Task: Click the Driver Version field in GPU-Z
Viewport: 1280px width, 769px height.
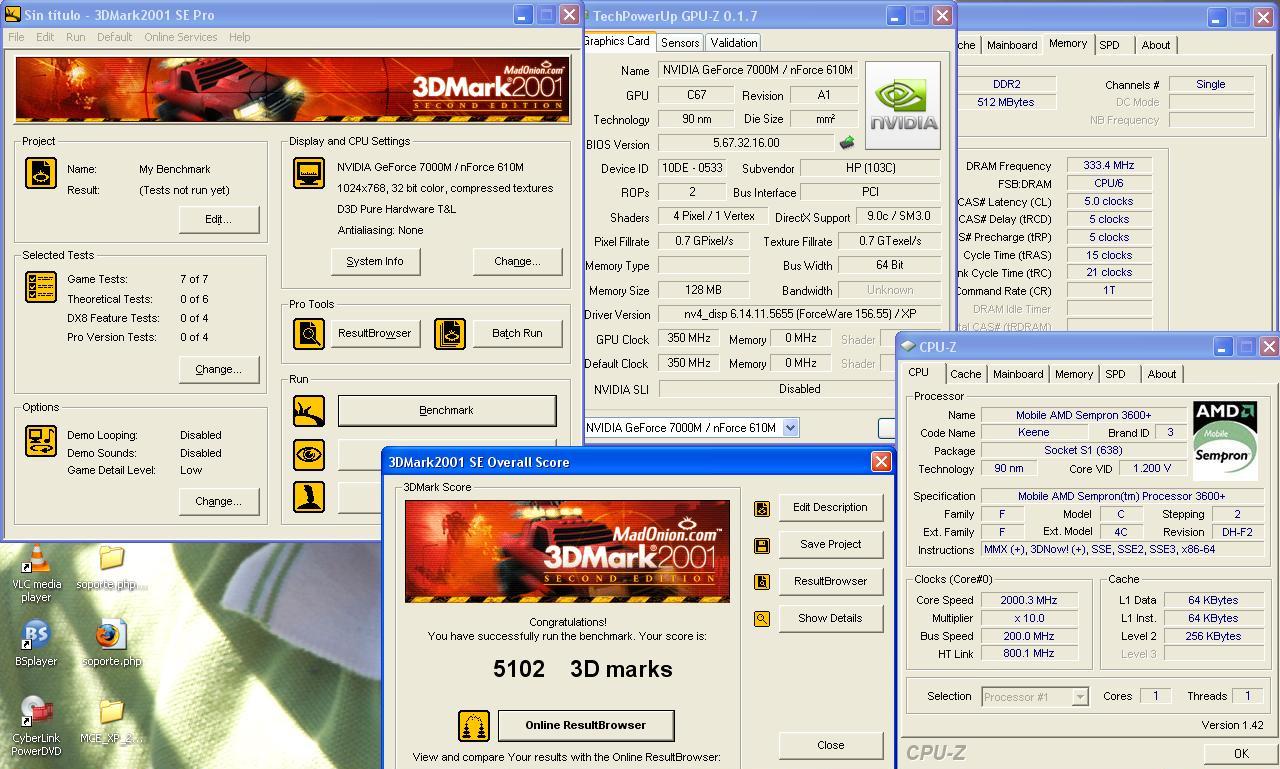Action: pyautogui.click(x=799, y=314)
